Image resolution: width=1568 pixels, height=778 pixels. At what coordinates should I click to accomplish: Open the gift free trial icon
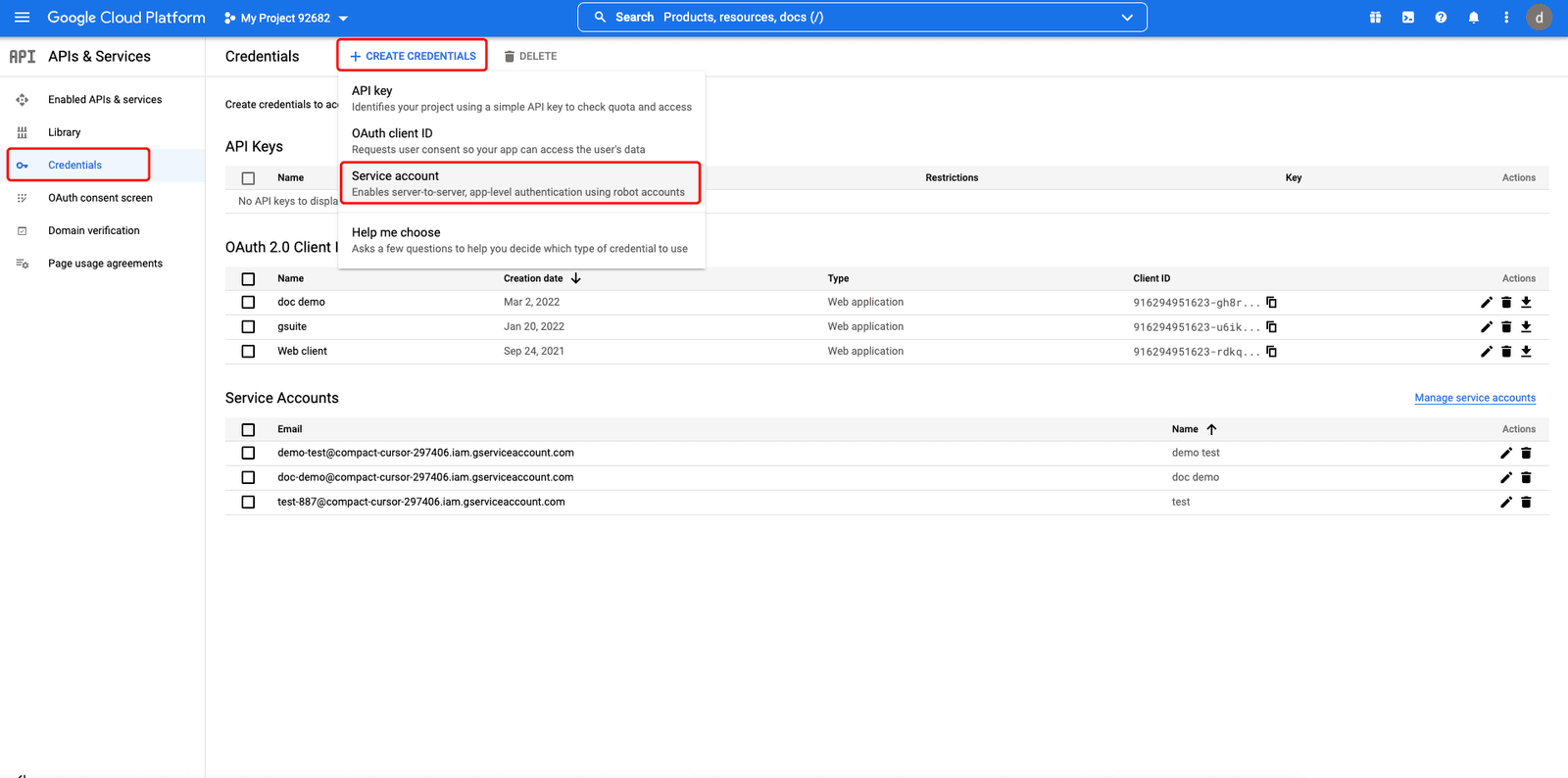(x=1375, y=18)
